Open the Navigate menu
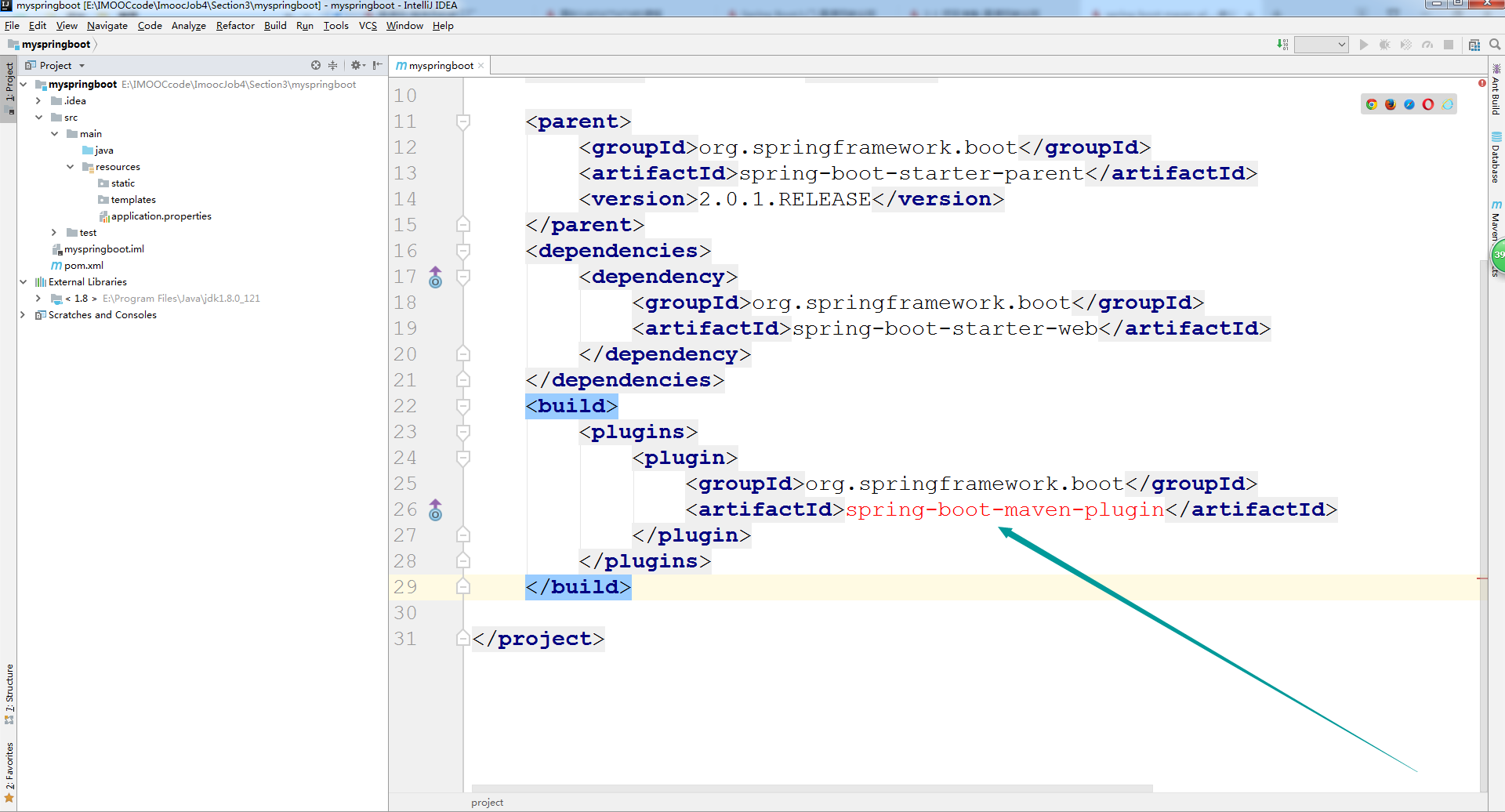 pos(107,25)
